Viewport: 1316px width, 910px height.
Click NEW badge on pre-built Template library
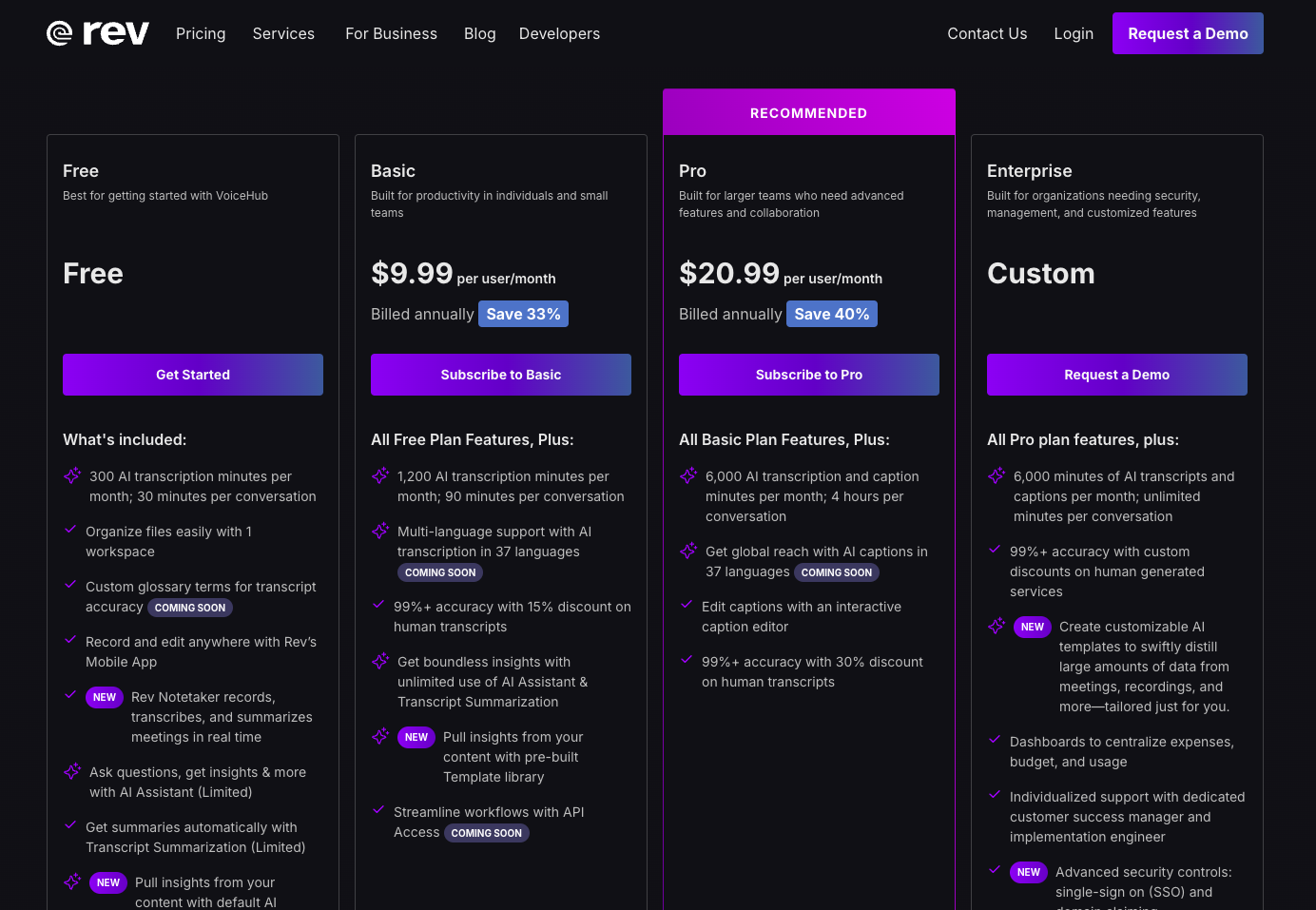click(x=416, y=737)
